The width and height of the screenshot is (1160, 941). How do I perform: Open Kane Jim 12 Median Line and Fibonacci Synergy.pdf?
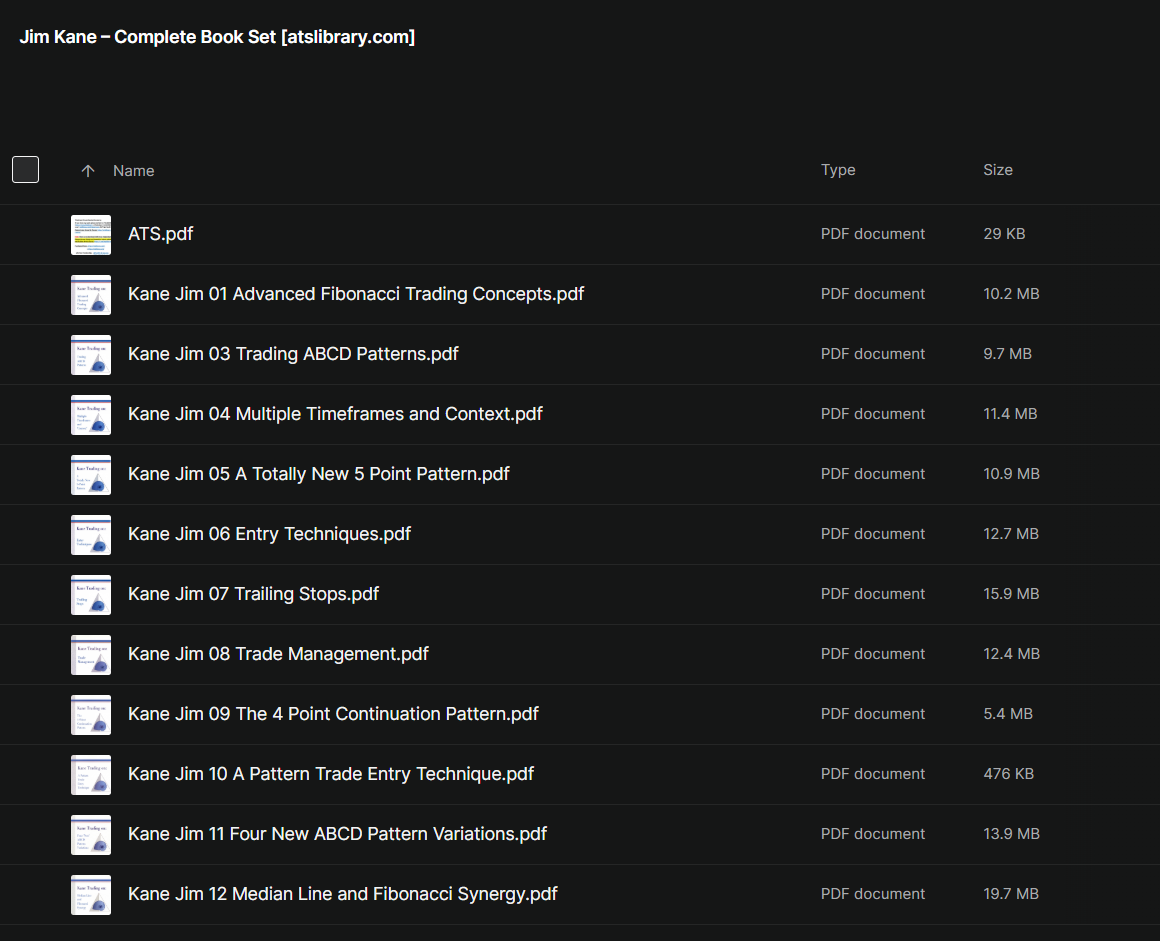click(x=343, y=894)
